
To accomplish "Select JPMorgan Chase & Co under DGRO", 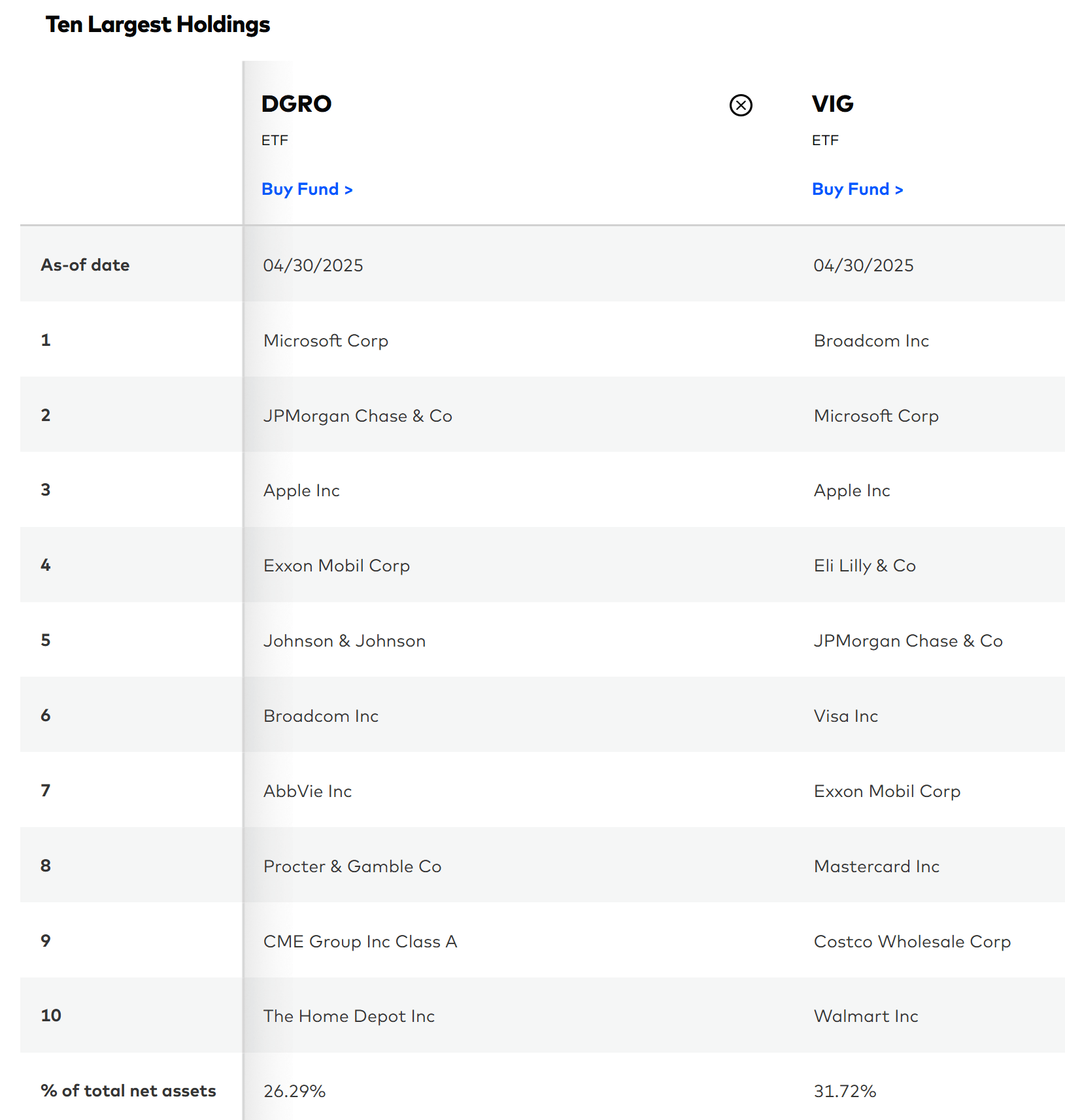I will click(x=358, y=416).
